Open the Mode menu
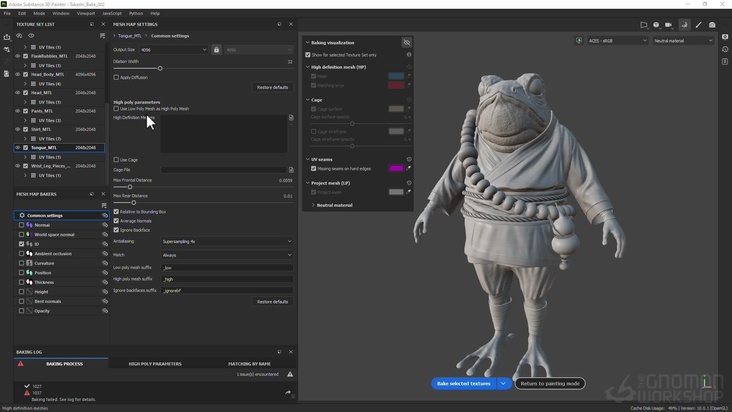 click(39, 14)
